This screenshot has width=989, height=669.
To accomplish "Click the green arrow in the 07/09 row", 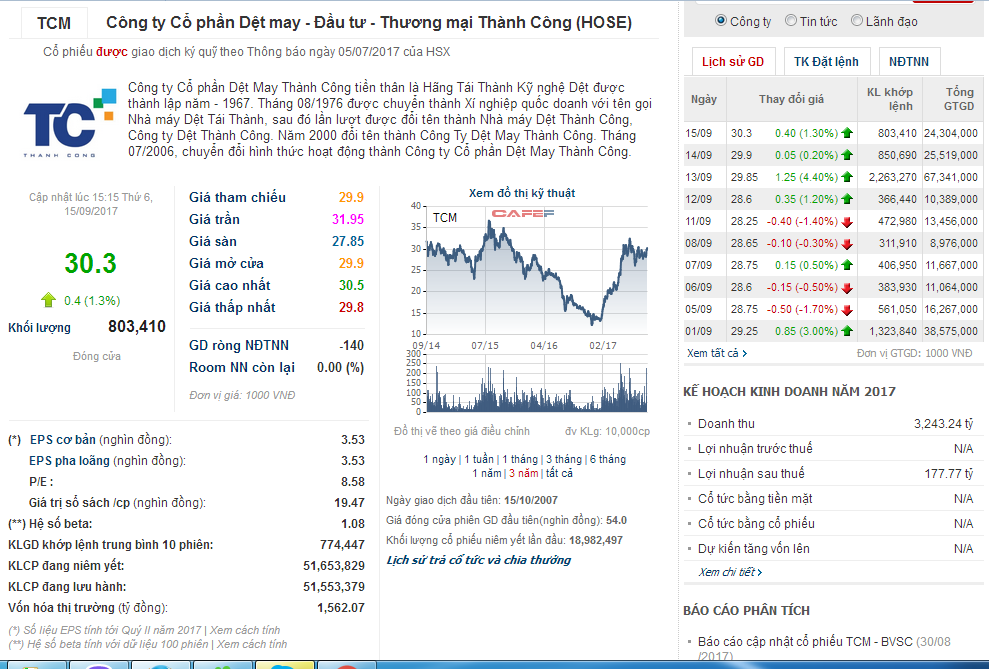I will 847,265.
